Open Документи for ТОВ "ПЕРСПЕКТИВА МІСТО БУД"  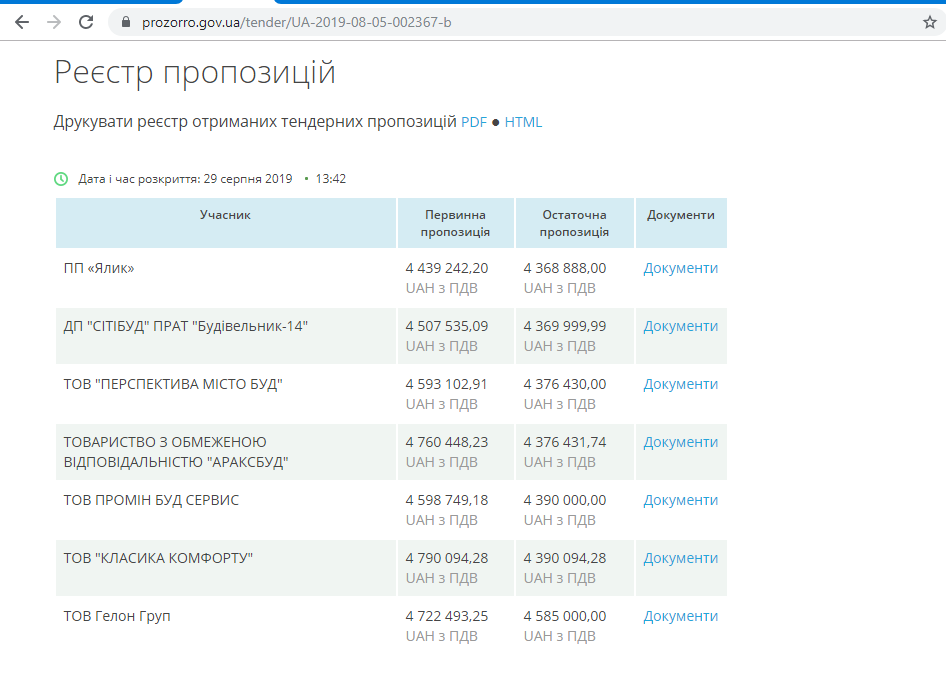point(681,384)
